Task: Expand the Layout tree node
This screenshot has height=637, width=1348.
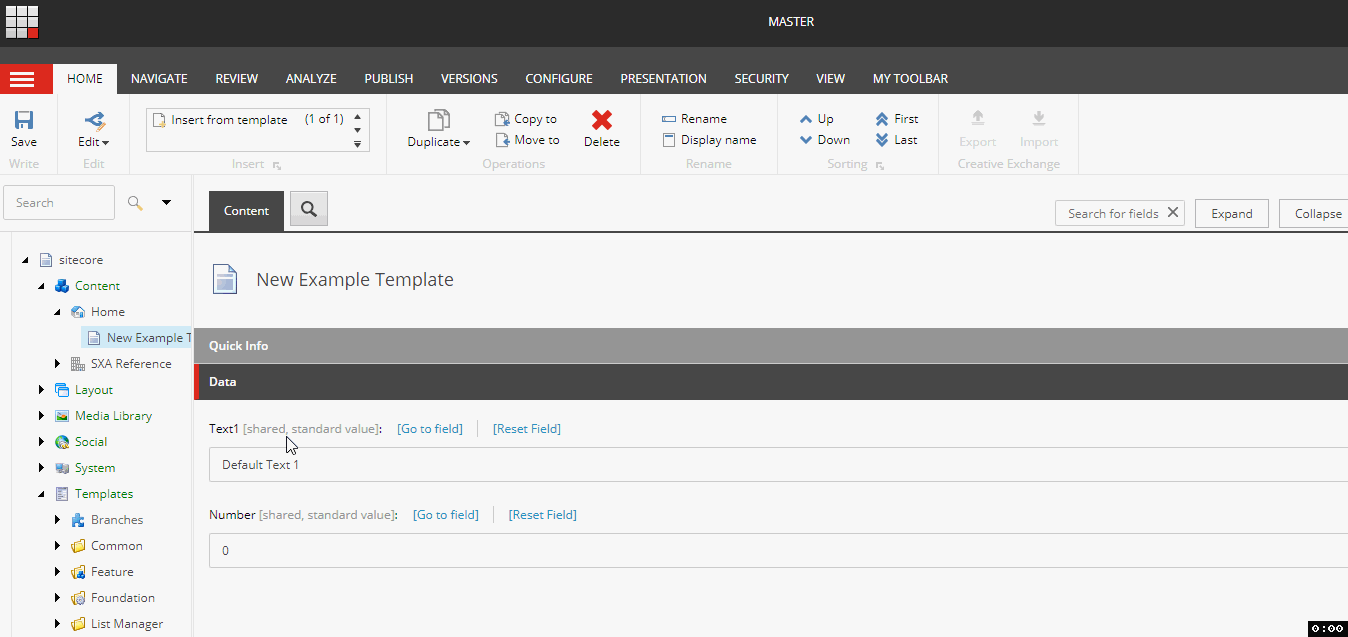Action: 42,390
